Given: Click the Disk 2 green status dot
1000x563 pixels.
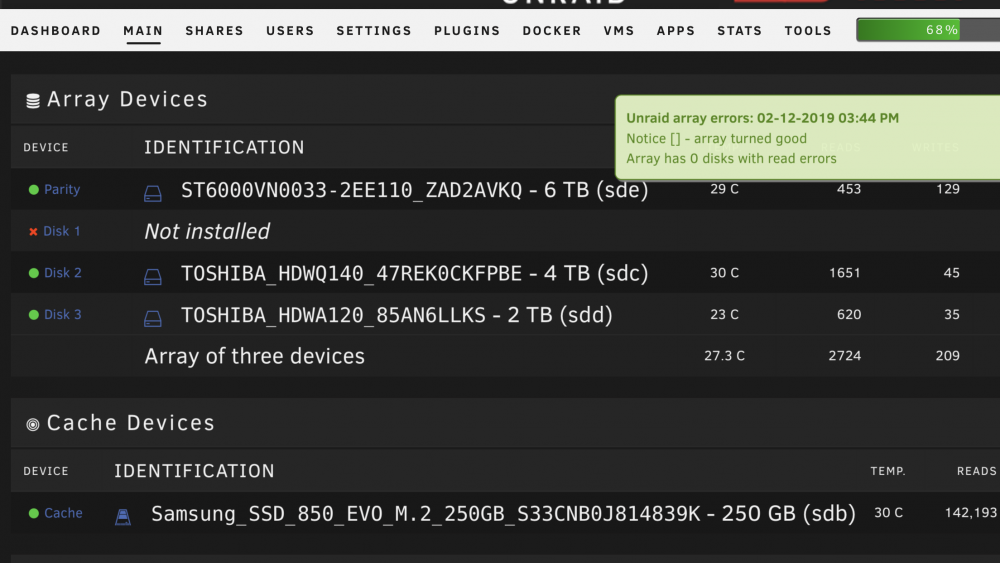Looking at the screenshot, I should (x=34, y=273).
